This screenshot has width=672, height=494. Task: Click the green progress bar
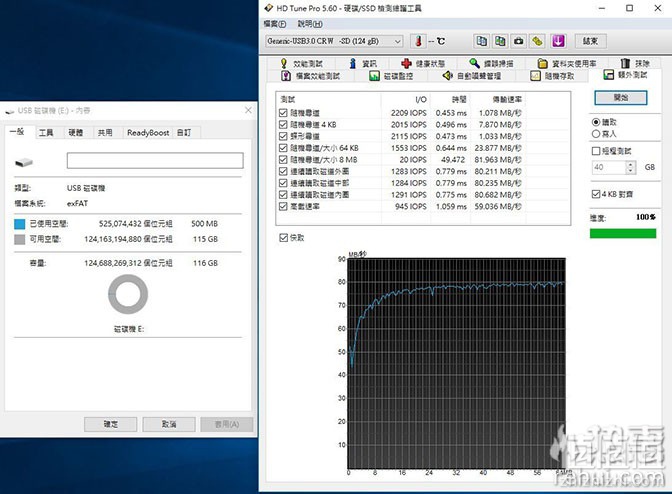click(x=622, y=234)
